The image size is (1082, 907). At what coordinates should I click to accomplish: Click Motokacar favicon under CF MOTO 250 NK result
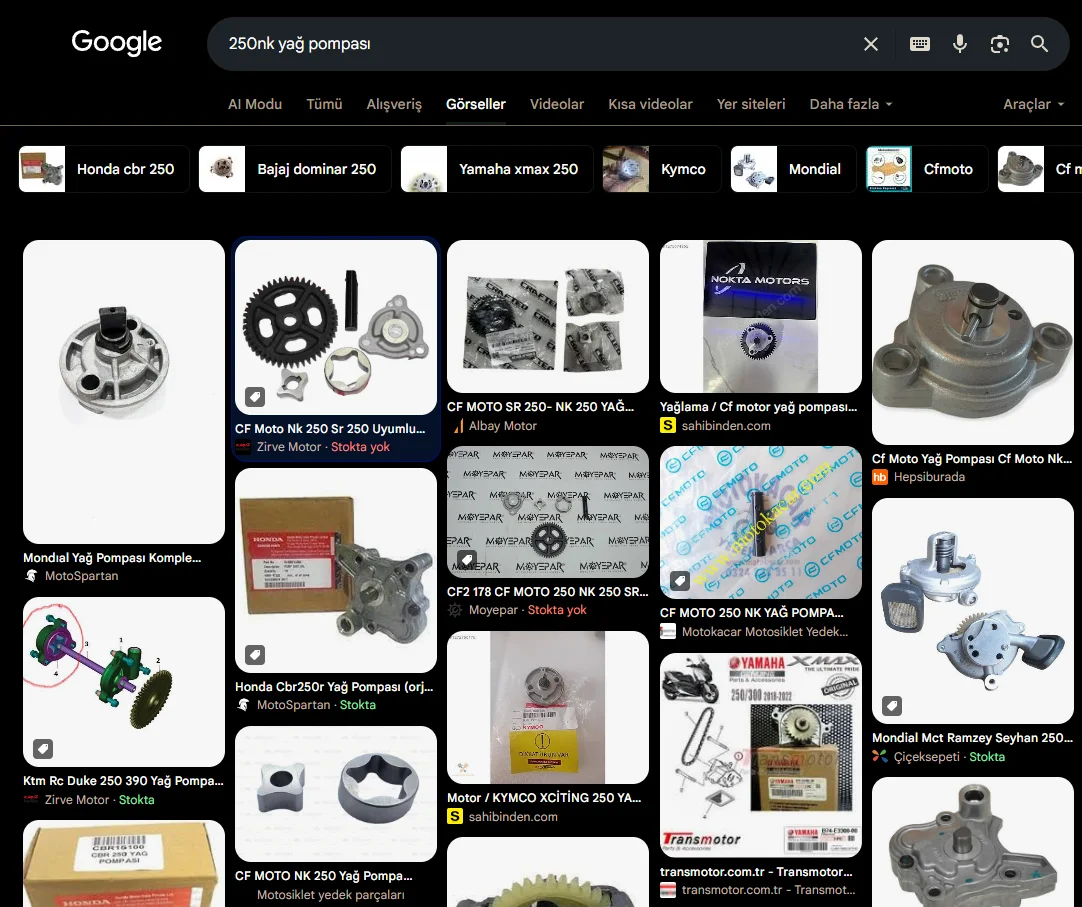[x=668, y=632]
